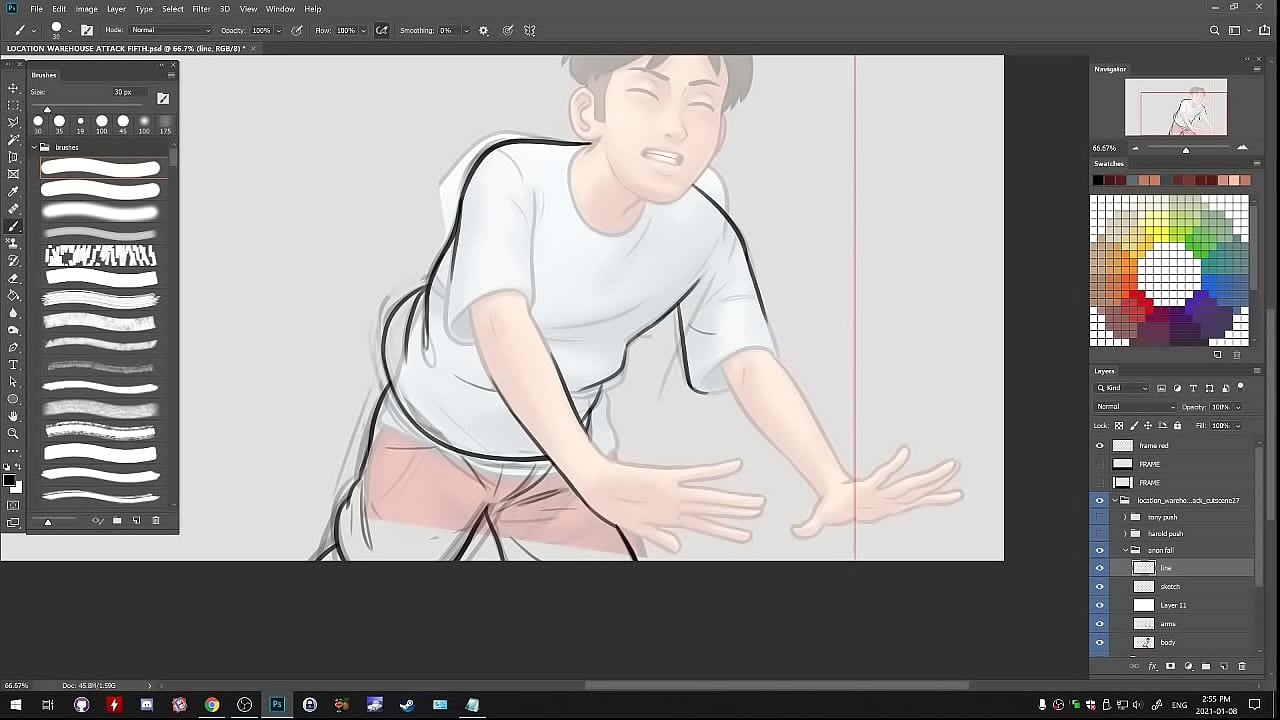Select the Eyedropper tool
1280x720 pixels.
point(13,192)
